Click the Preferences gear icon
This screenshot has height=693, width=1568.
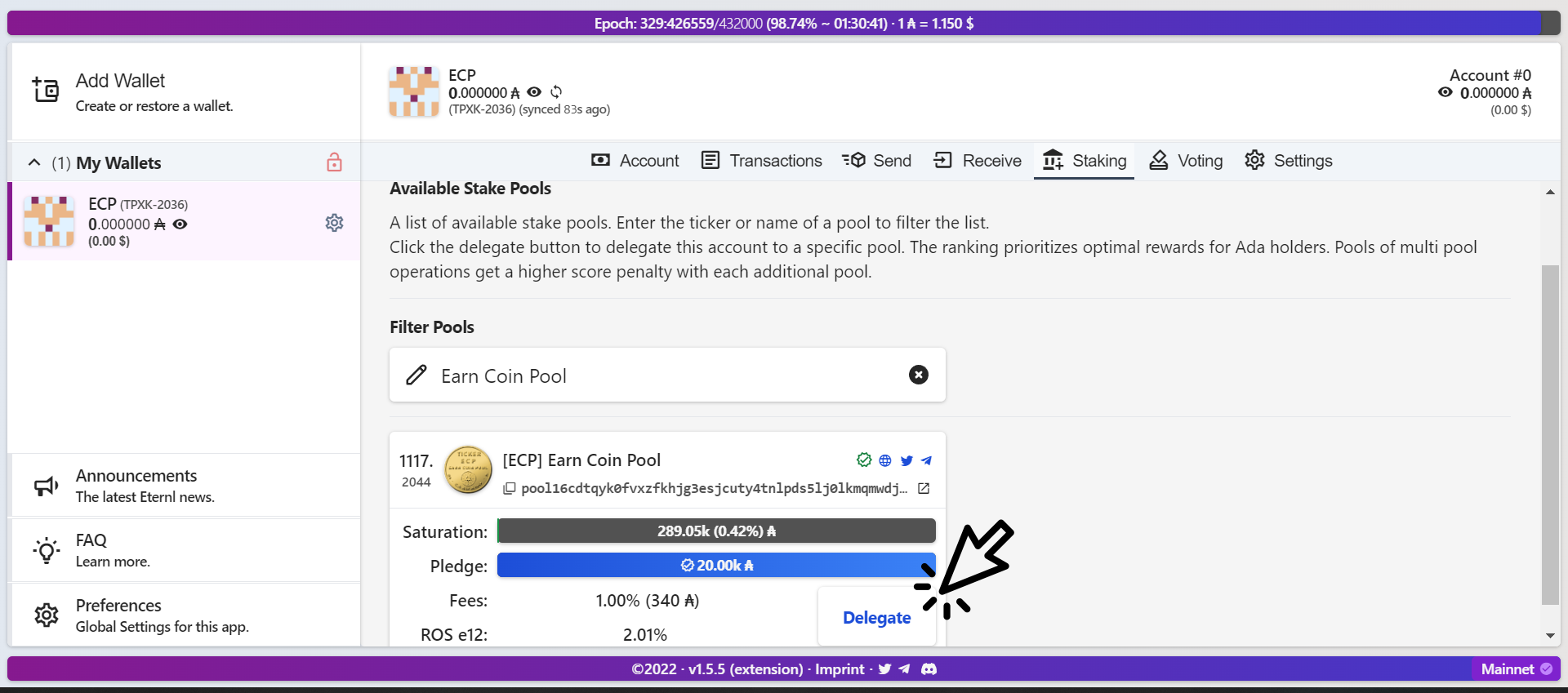[x=47, y=615]
